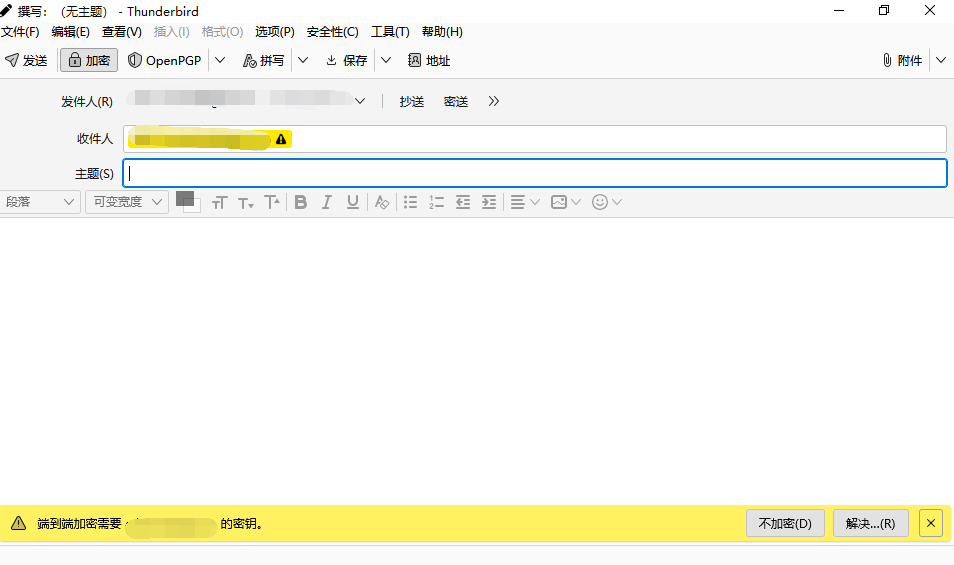Insert a bulleted list
Screen dimensions: 954x565
[x=410, y=202]
